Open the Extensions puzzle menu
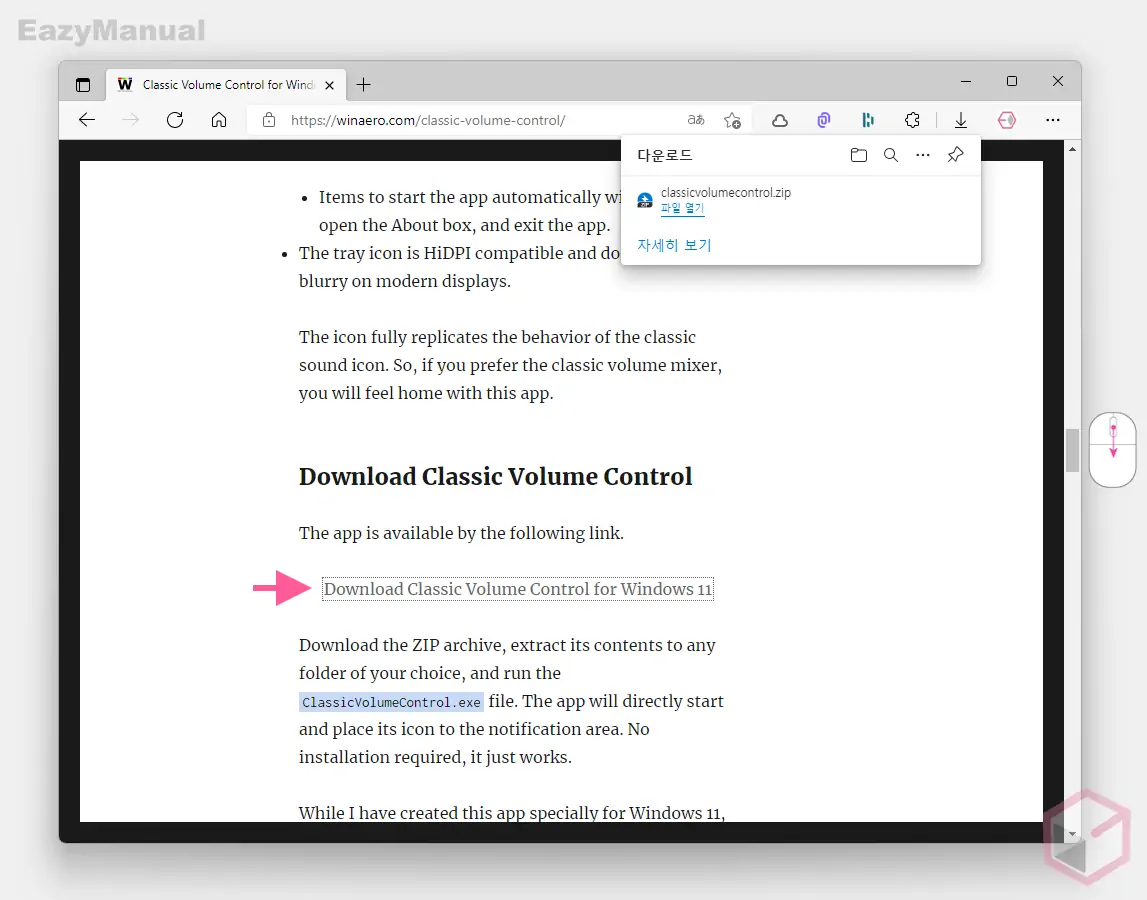 tap(912, 120)
